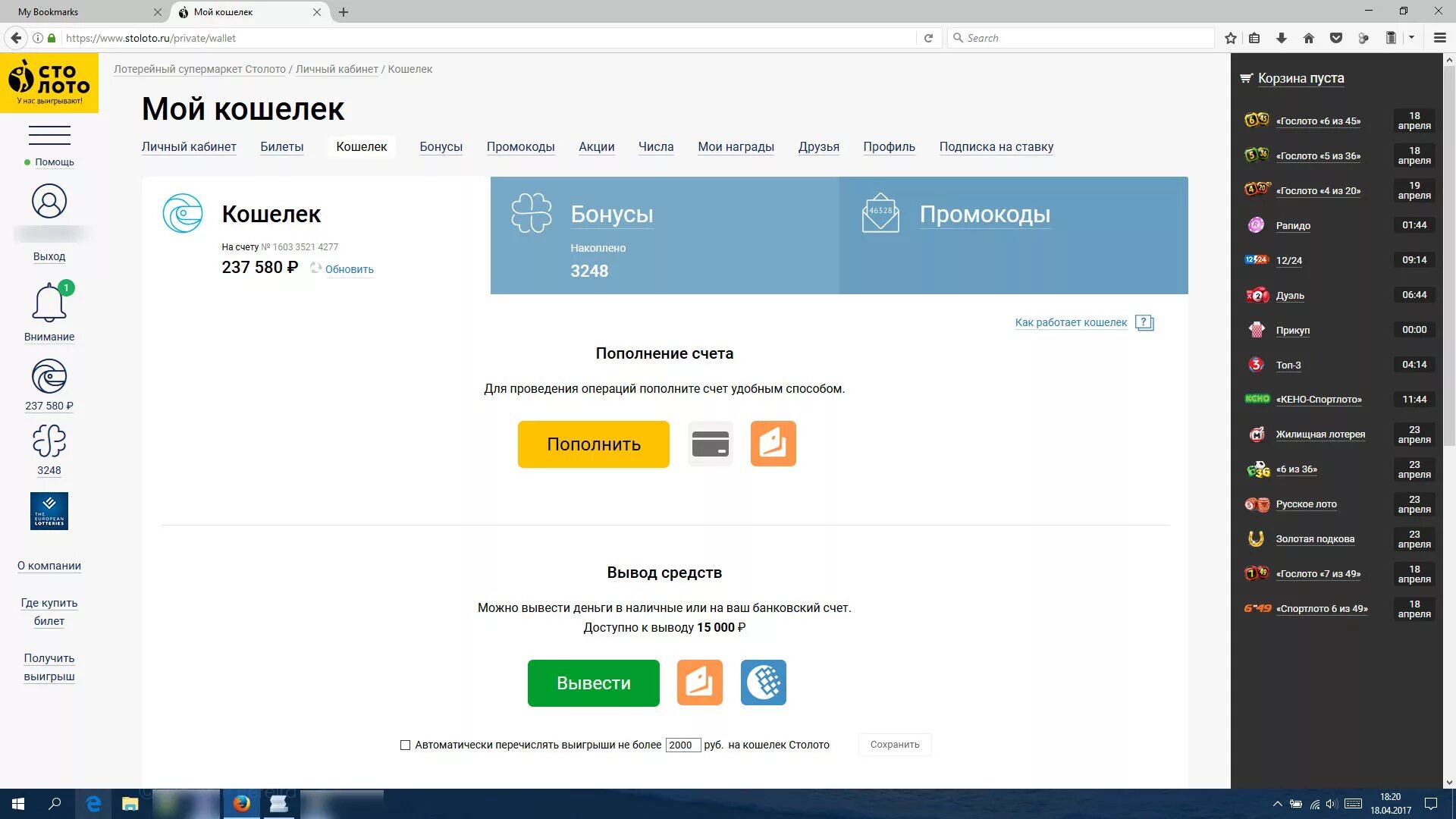The image size is (1456, 819).
Task: Open the Промокоды panel heading
Action: pyautogui.click(x=985, y=215)
